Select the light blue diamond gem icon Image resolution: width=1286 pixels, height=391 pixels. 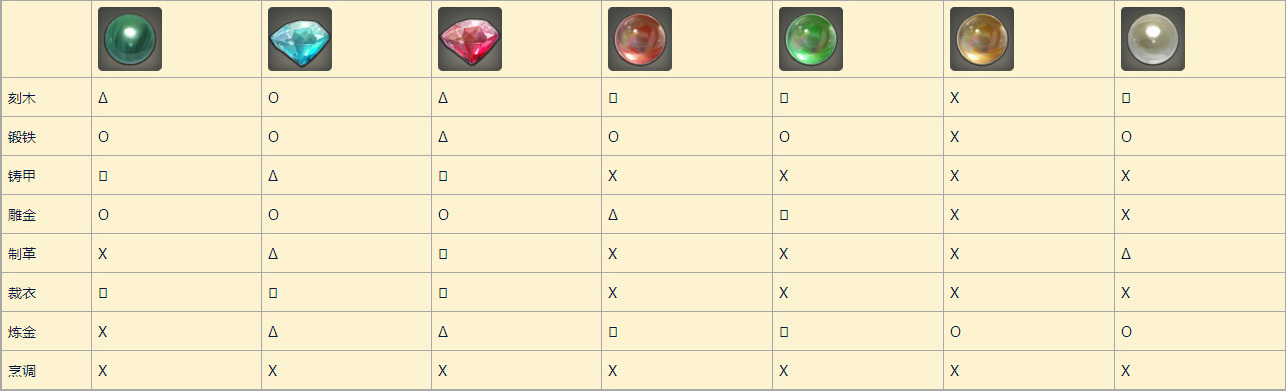(x=300, y=39)
